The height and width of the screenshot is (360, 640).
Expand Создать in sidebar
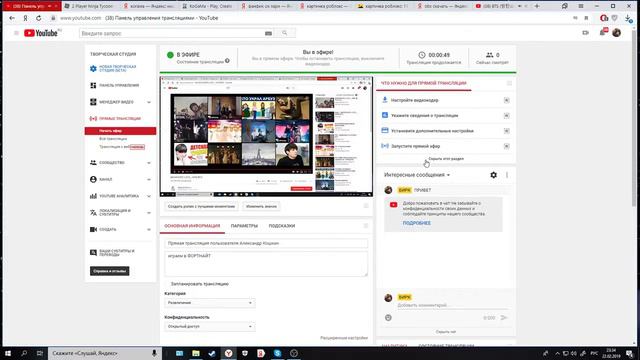[149, 229]
